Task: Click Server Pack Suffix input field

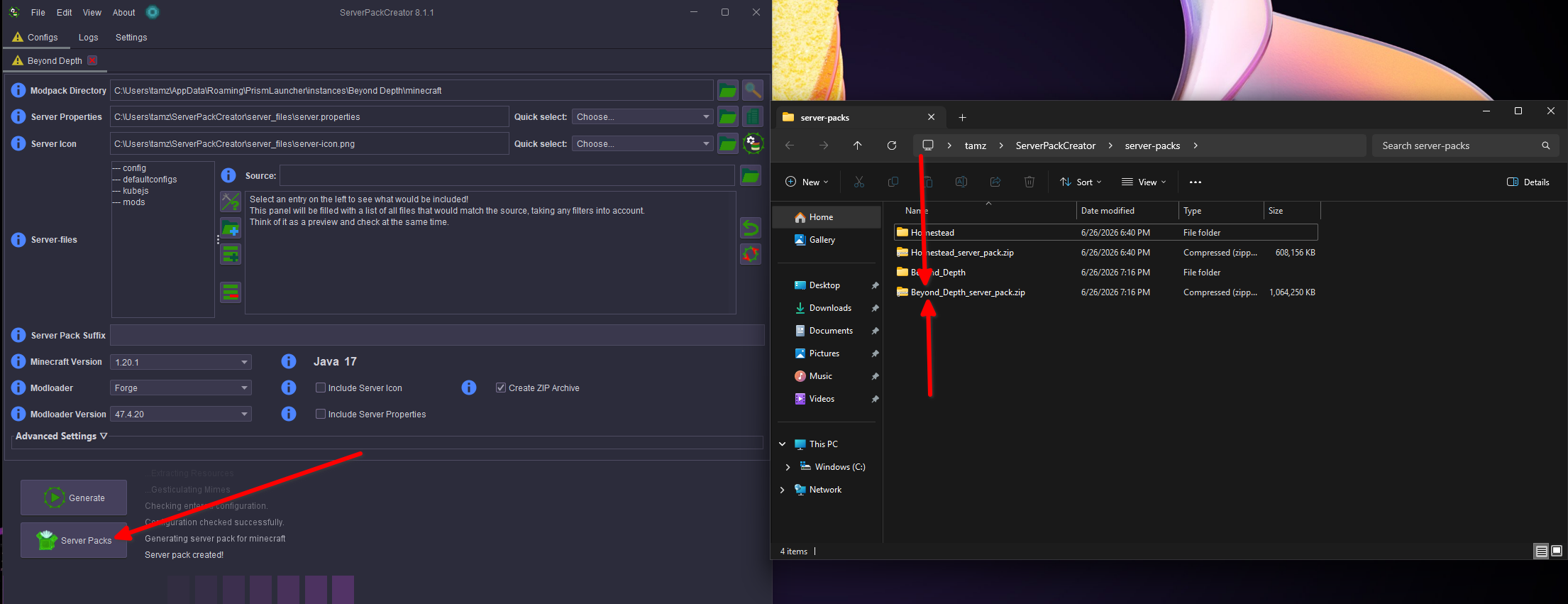Action: click(437, 335)
